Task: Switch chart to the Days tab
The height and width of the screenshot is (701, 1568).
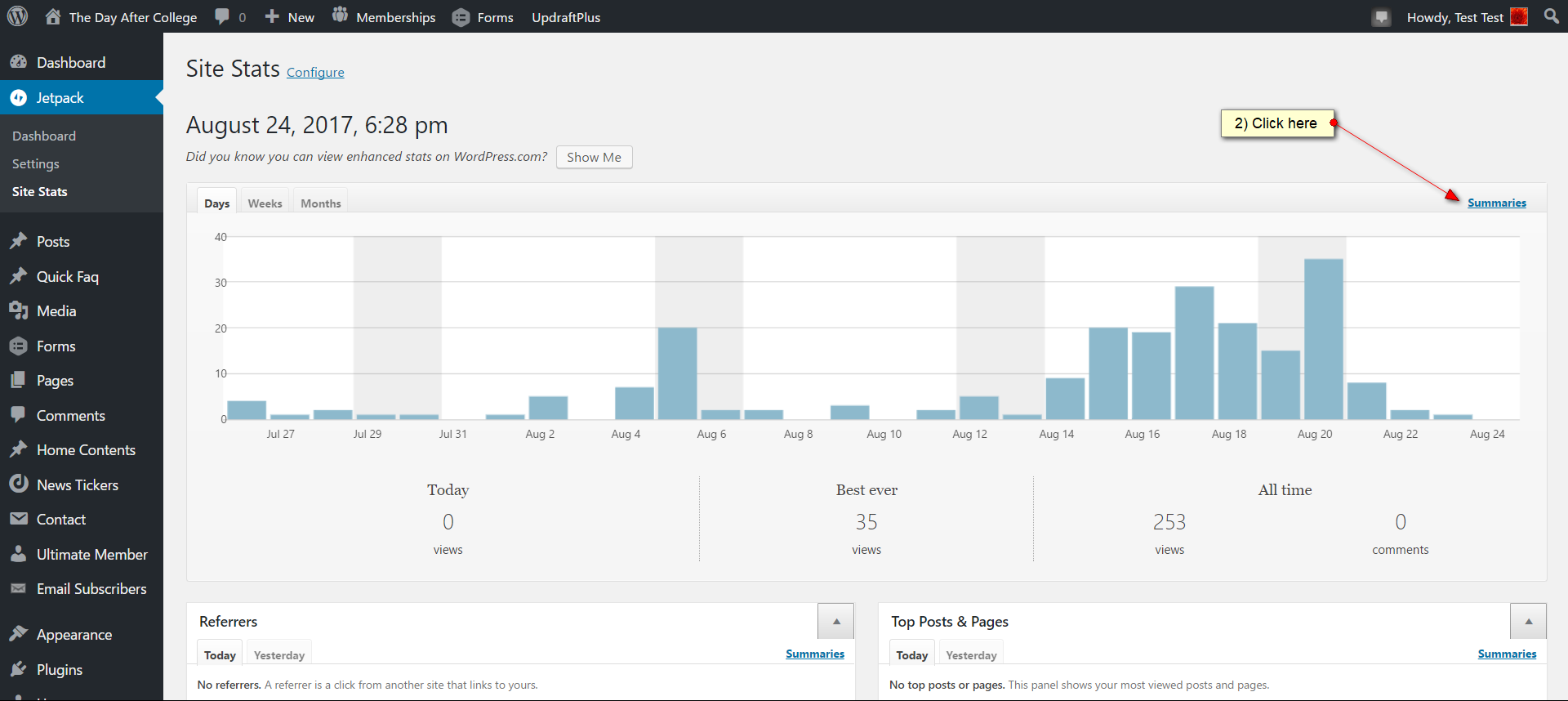Action: (216, 203)
